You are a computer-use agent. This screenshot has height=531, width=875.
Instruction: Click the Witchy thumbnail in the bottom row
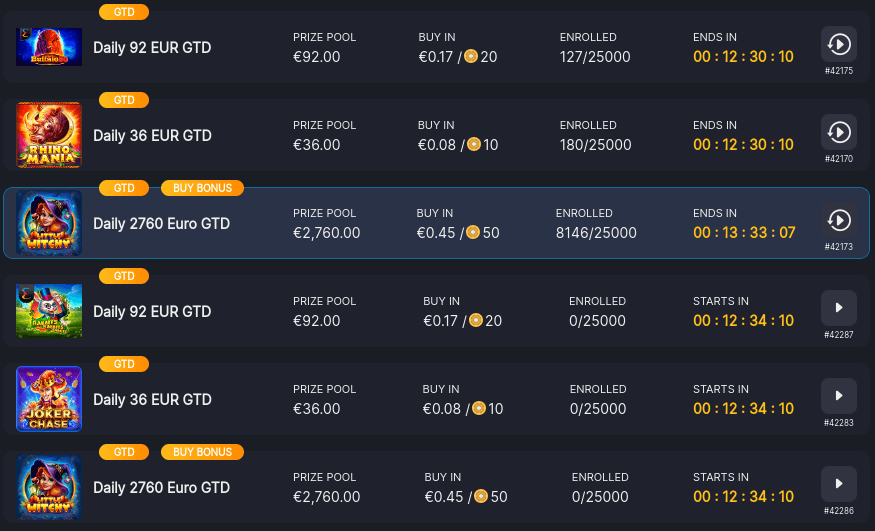pos(49,487)
